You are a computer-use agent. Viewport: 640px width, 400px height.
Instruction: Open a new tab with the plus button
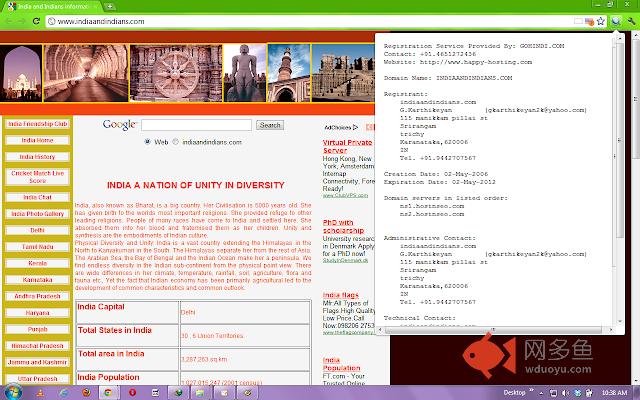coord(109,7)
